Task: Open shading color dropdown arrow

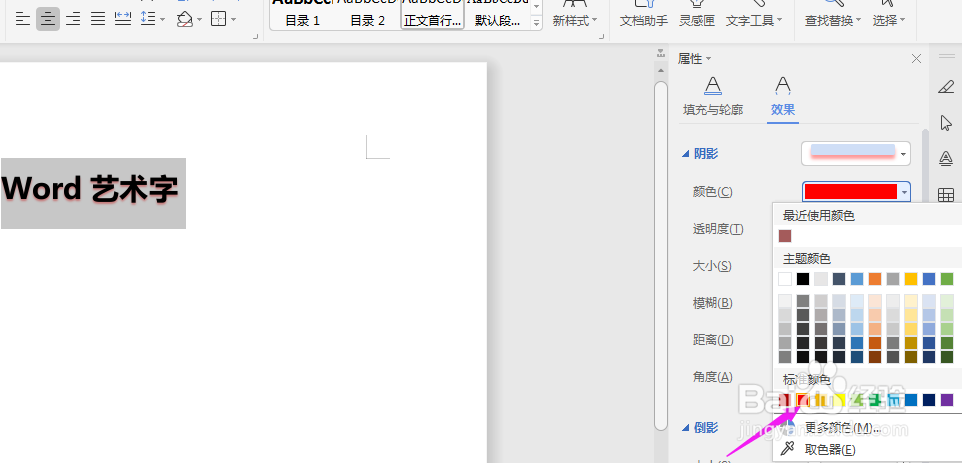Action: 199,20
